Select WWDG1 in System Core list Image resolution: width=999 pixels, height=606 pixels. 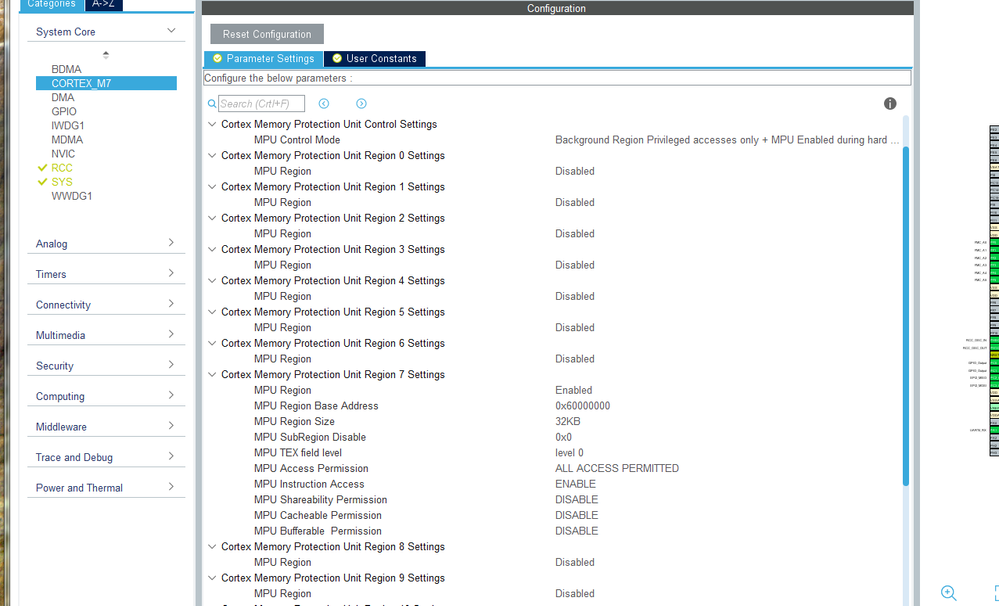click(71, 196)
